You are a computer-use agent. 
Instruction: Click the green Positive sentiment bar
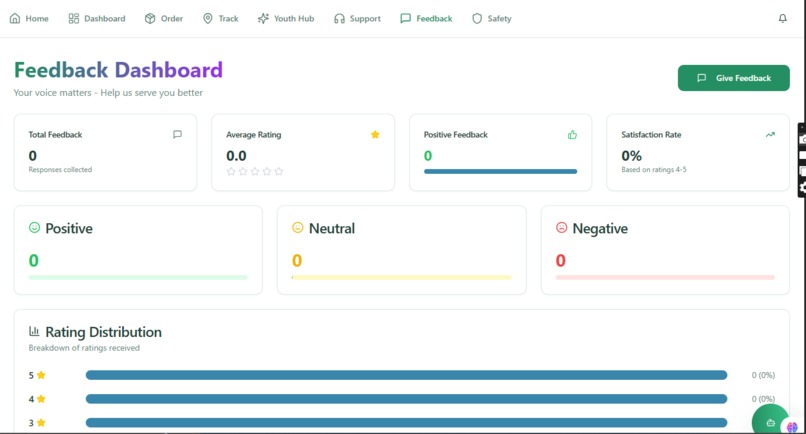[138, 277]
